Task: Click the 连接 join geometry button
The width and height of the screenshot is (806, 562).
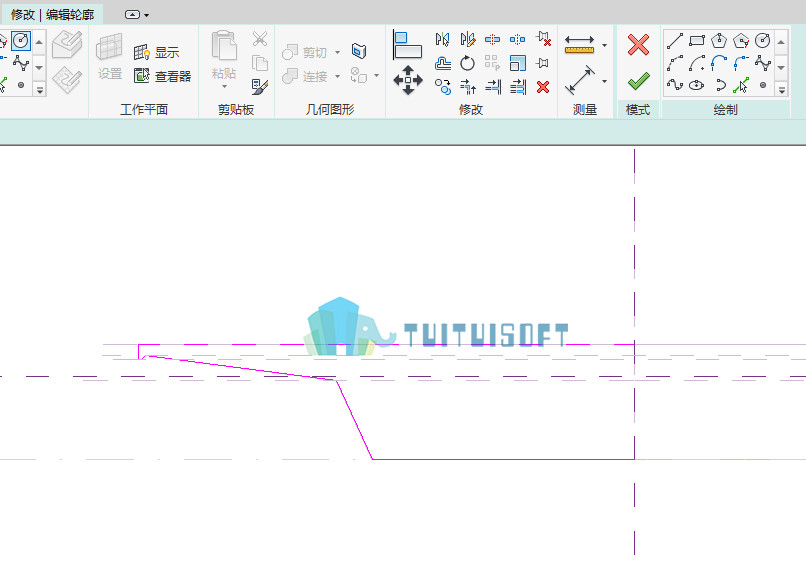Action: point(305,76)
